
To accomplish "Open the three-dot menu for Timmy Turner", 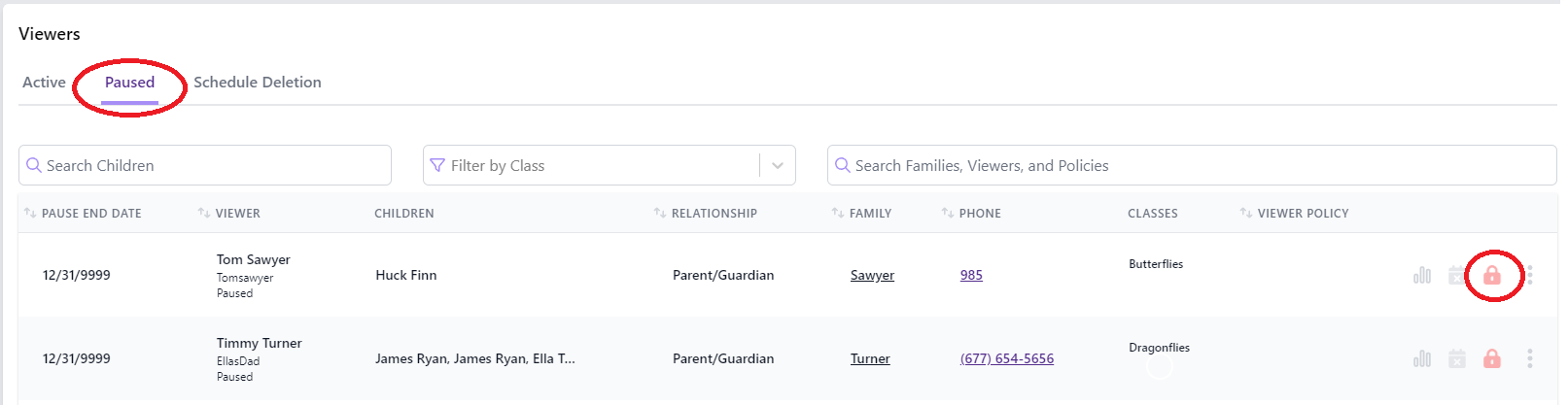I will 1529,358.
